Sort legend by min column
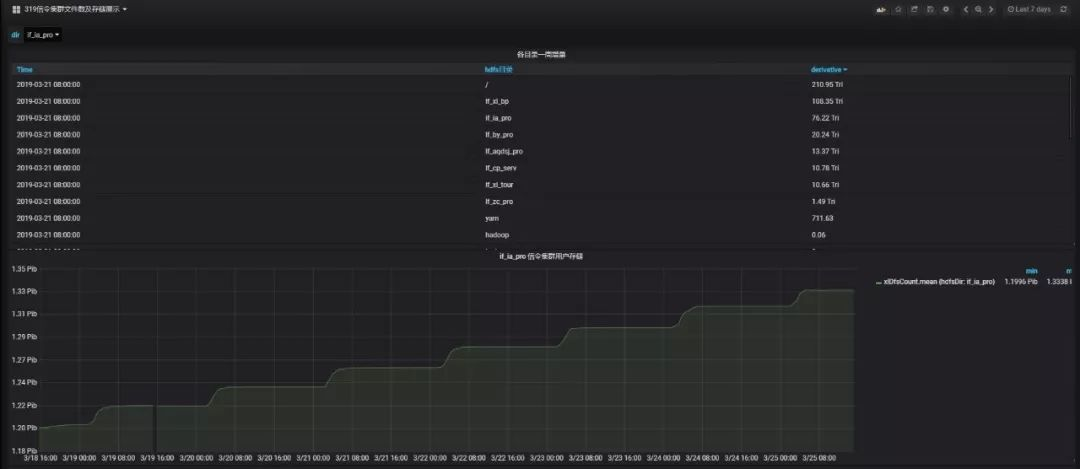Viewport: 1080px width, 469px height. [x=1030, y=271]
